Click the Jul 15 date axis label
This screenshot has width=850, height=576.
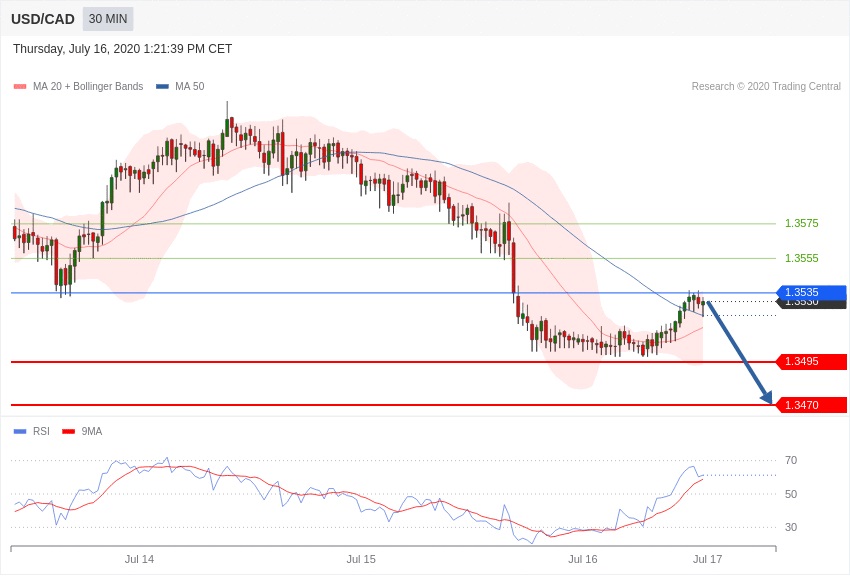[x=361, y=559]
